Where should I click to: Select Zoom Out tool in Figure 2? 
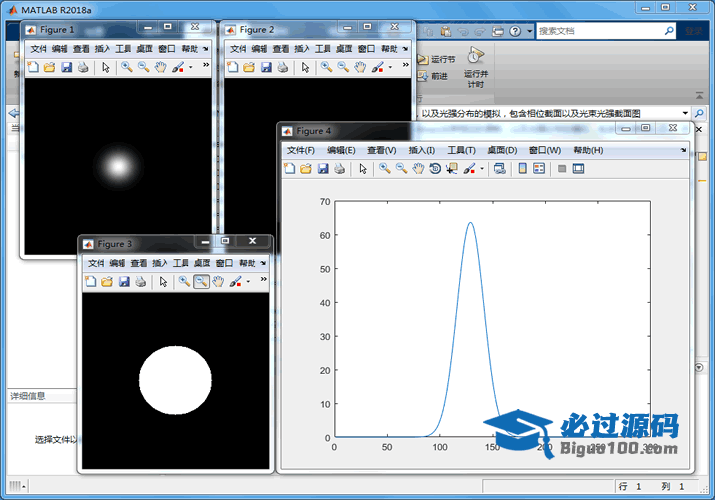[343, 67]
